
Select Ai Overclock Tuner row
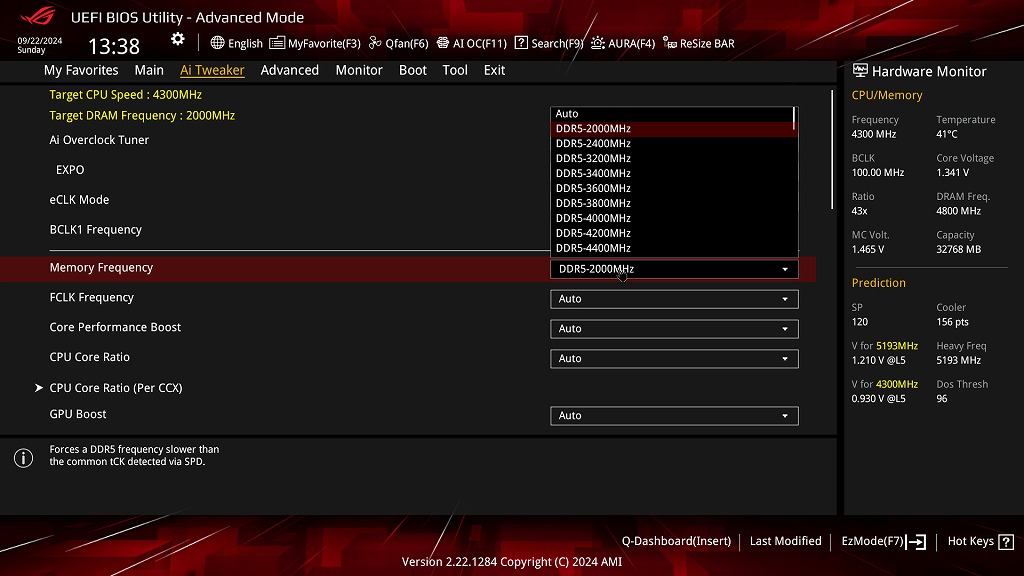click(x=99, y=140)
